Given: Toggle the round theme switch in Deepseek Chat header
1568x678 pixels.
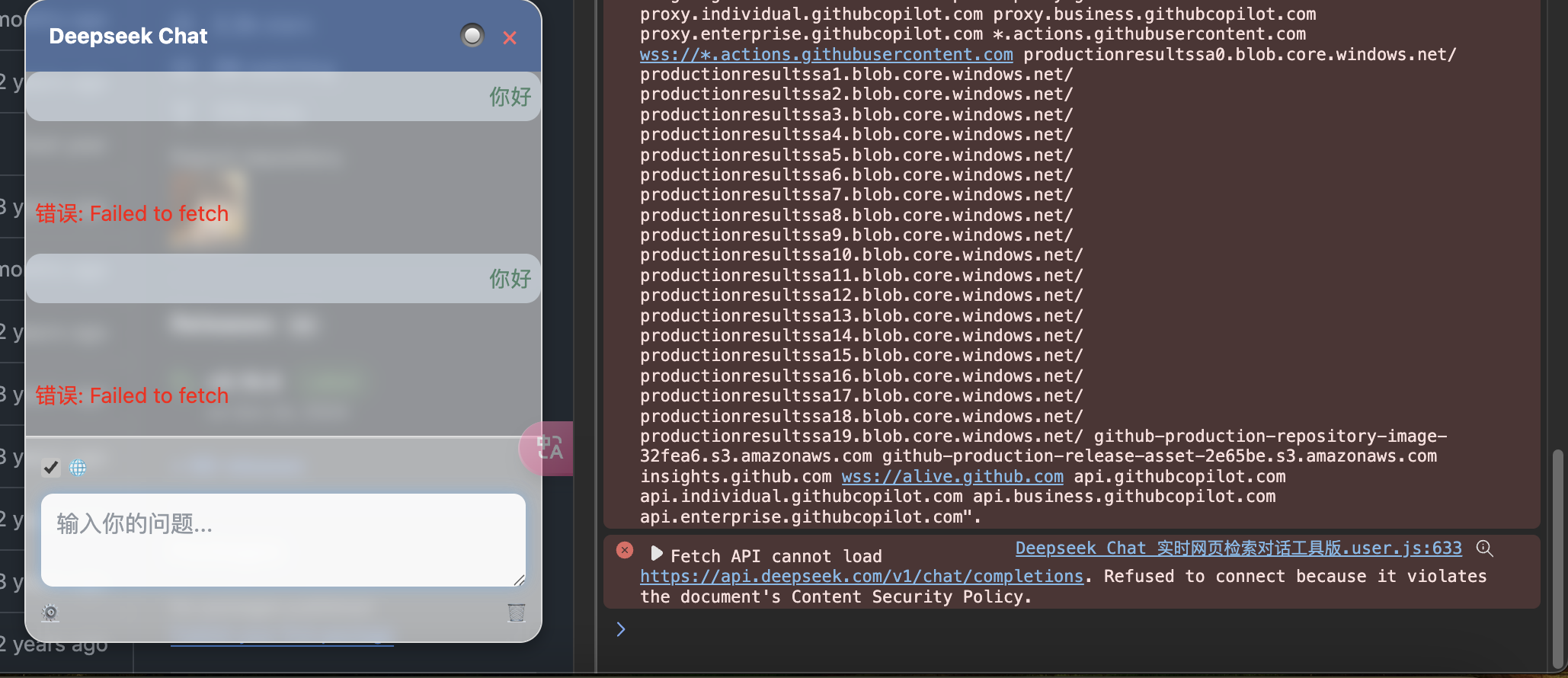Looking at the screenshot, I should pos(472,35).
